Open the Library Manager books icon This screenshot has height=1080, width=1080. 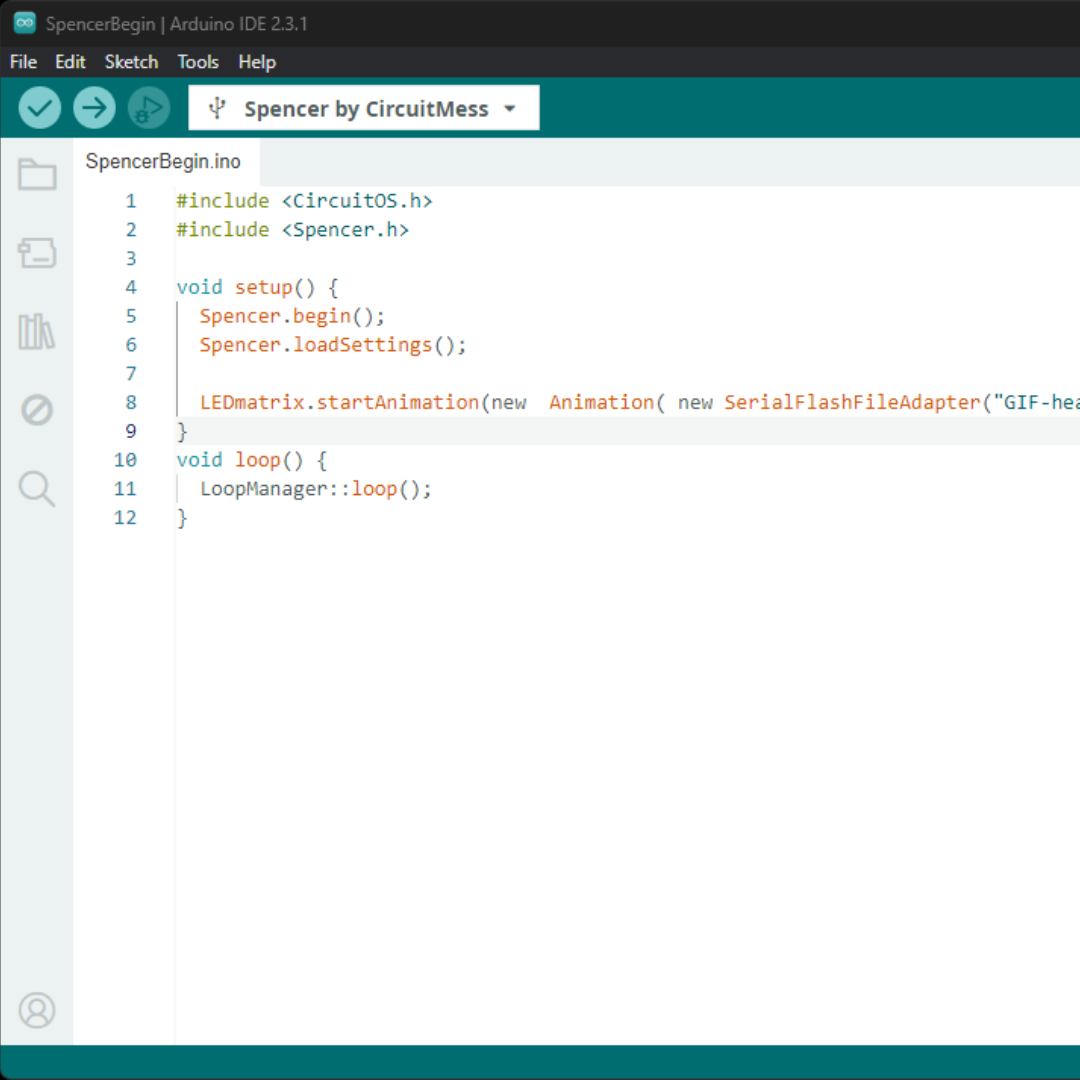(x=37, y=331)
